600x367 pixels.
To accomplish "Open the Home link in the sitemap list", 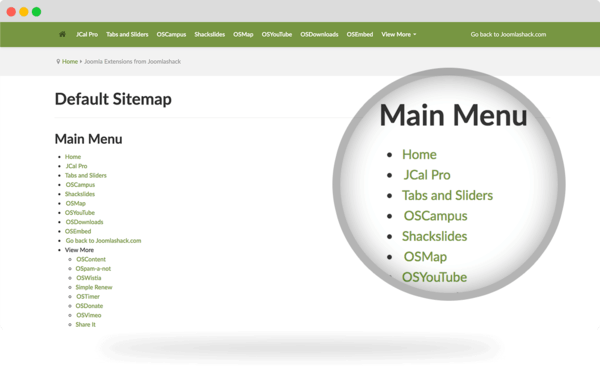I will (x=73, y=157).
